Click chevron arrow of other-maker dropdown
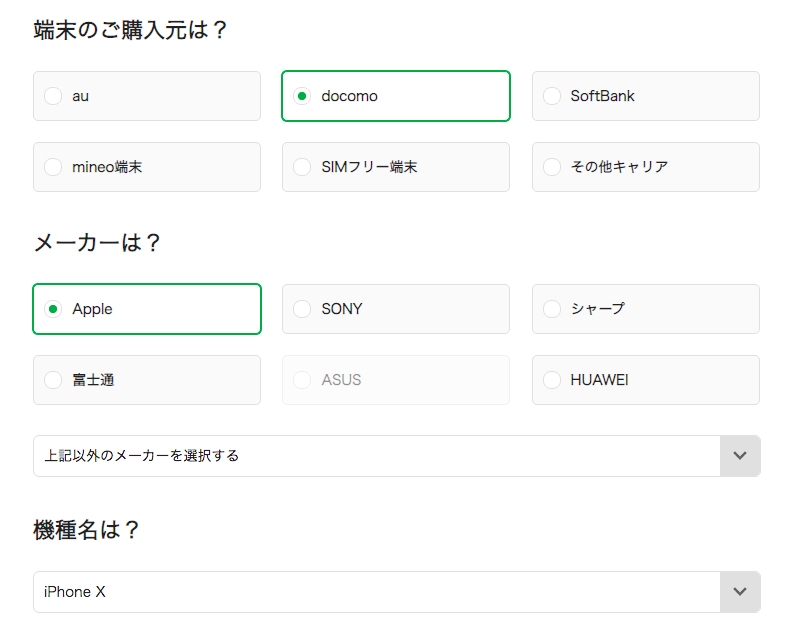The height and width of the screenshot is (643, 811). point(740,456)
